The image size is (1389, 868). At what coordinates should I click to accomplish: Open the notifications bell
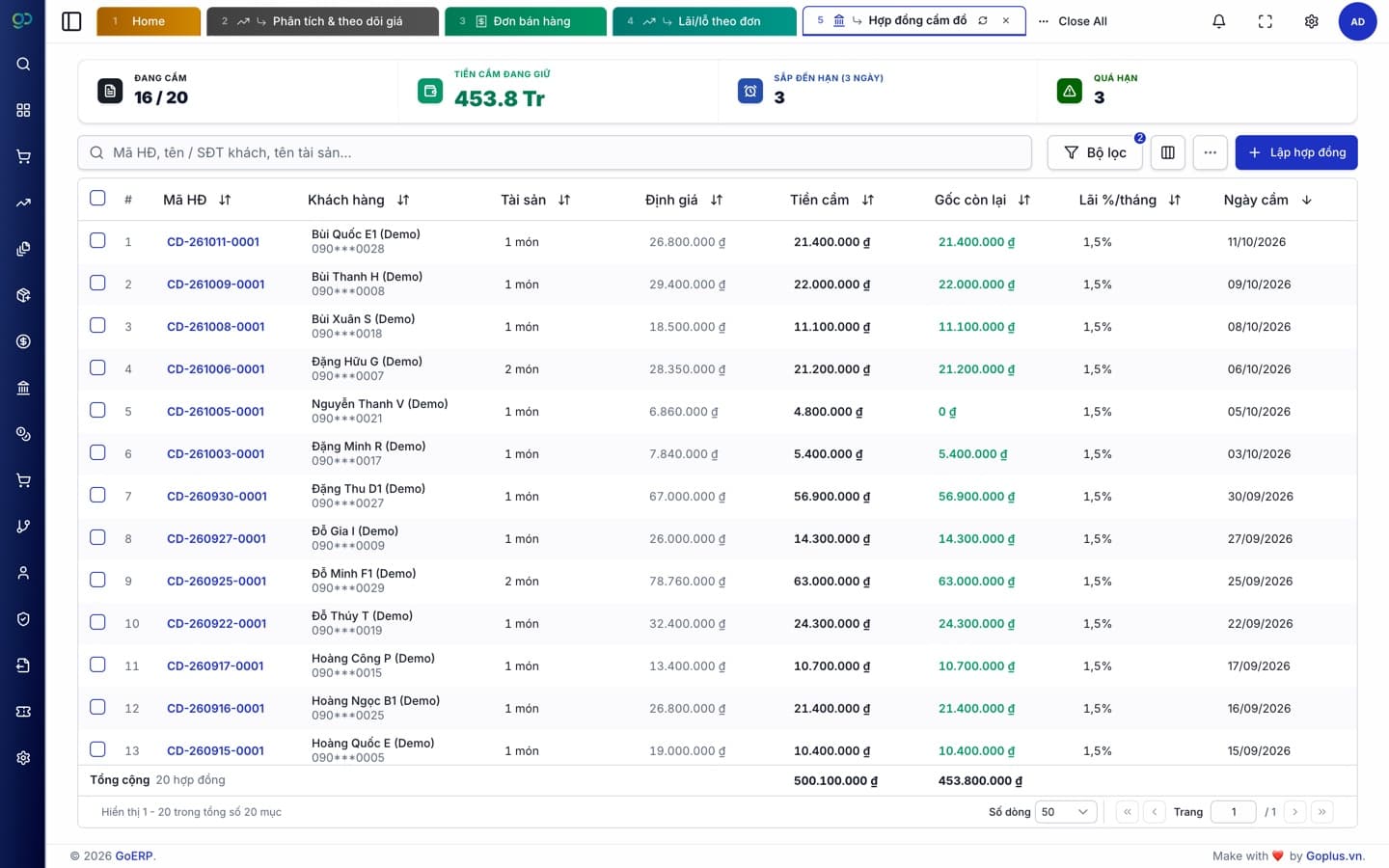click(x=1219, y=21)
